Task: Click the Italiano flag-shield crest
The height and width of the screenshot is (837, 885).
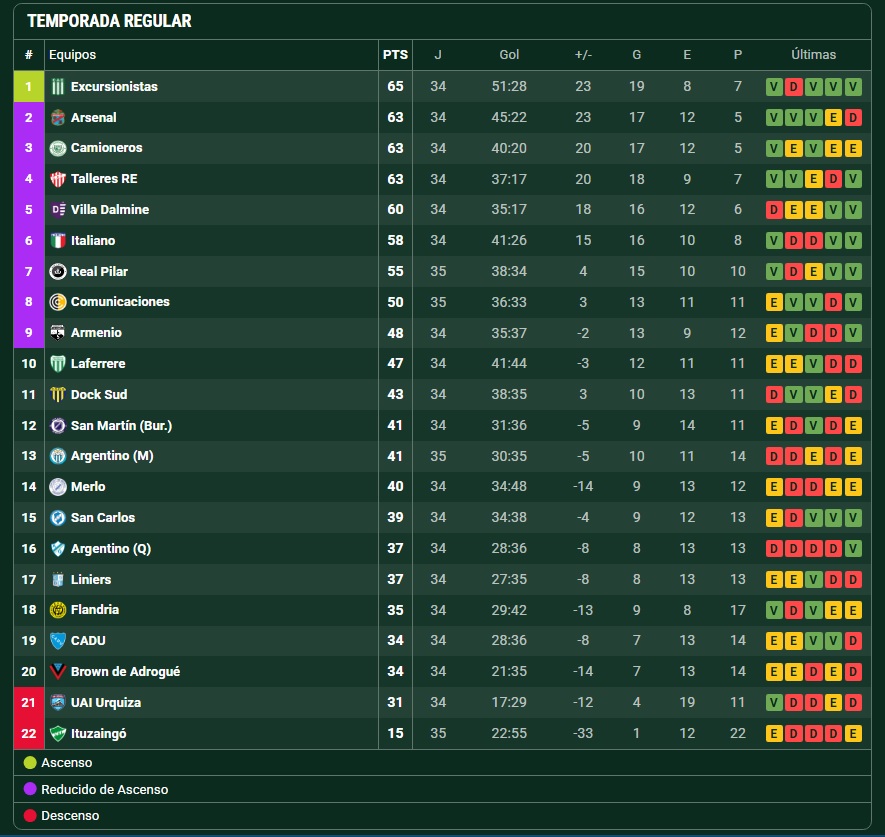Action: coord(58,240)
